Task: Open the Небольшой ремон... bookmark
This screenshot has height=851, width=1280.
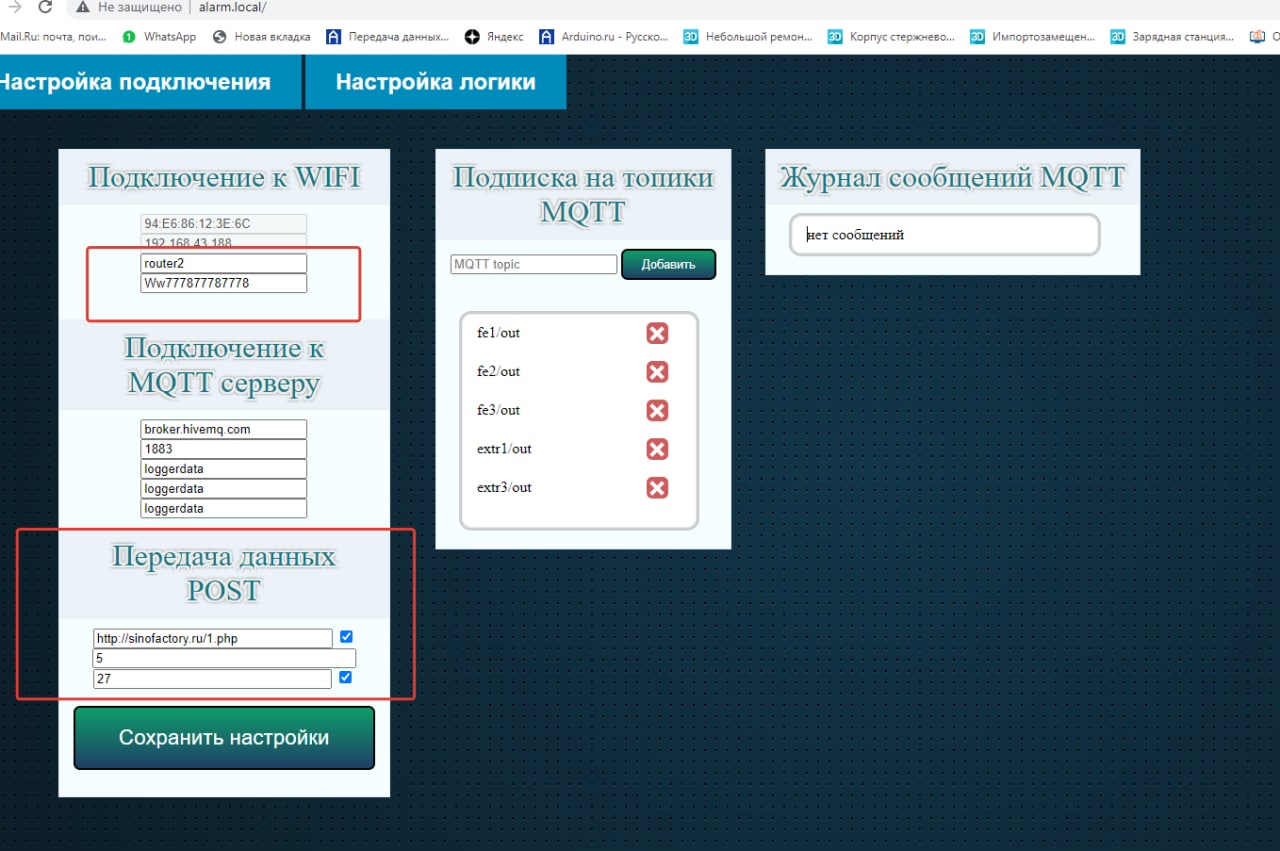Action: click(x=748, y=37)
